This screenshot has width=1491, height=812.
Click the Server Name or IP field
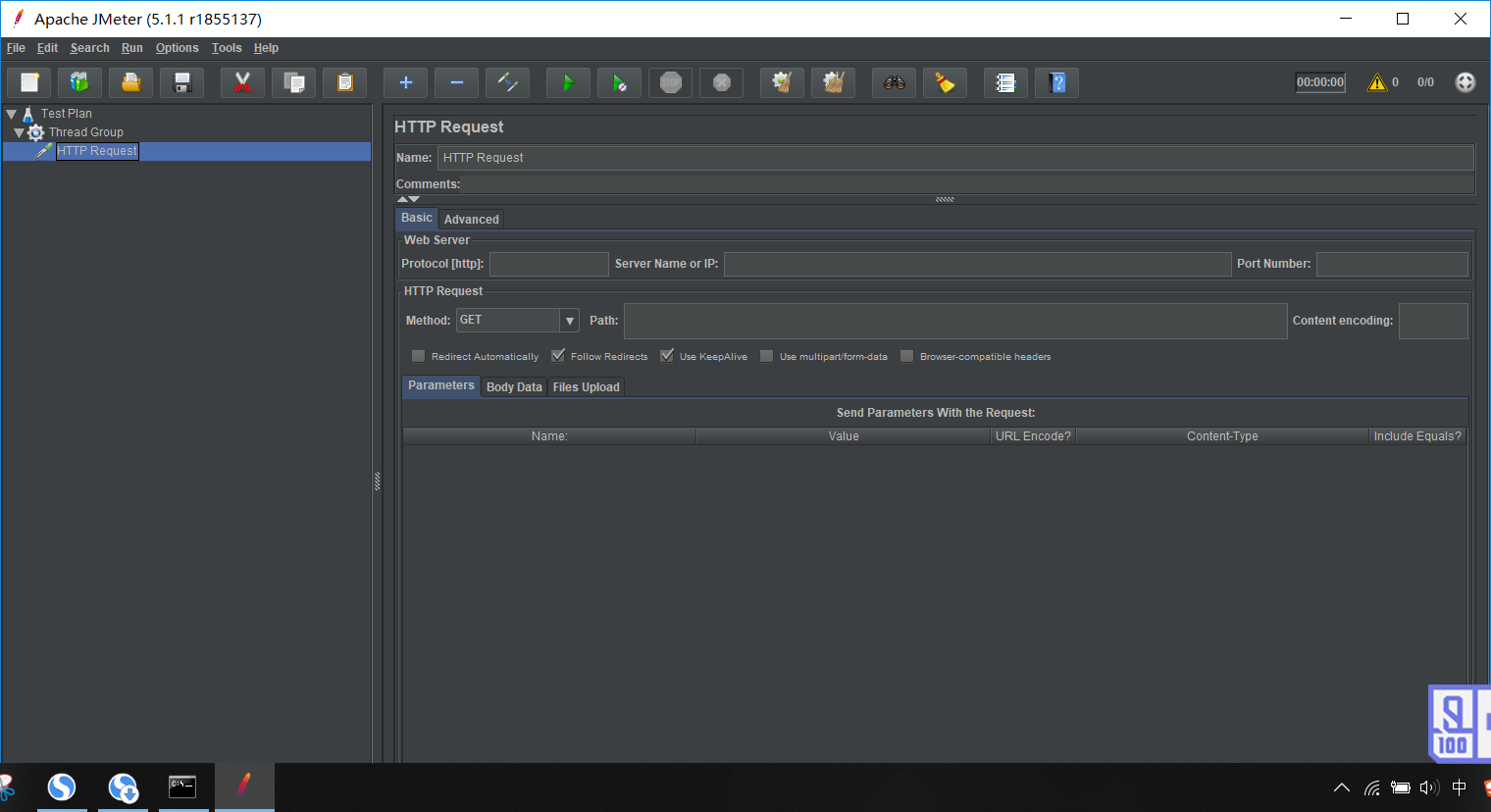click(x=977, y=264)
